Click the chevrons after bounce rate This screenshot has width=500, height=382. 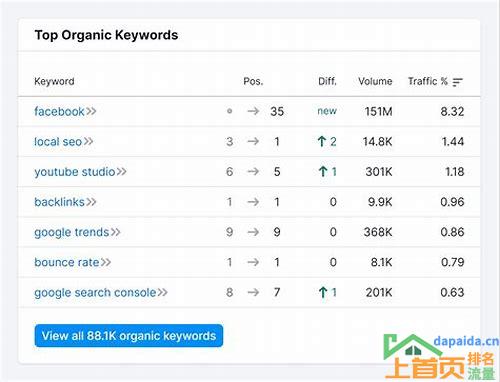coord(106,262)
